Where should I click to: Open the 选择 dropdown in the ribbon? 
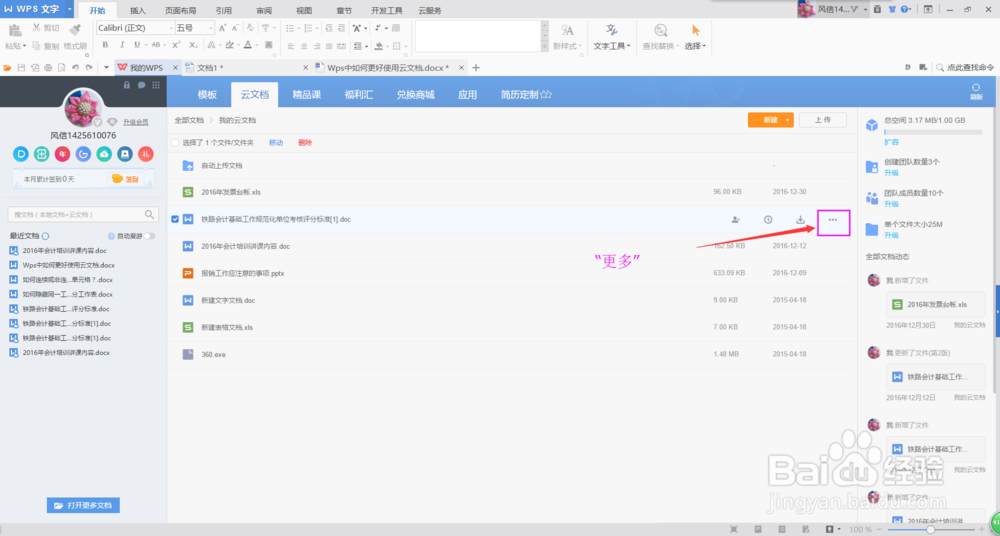tap(695, 46)
